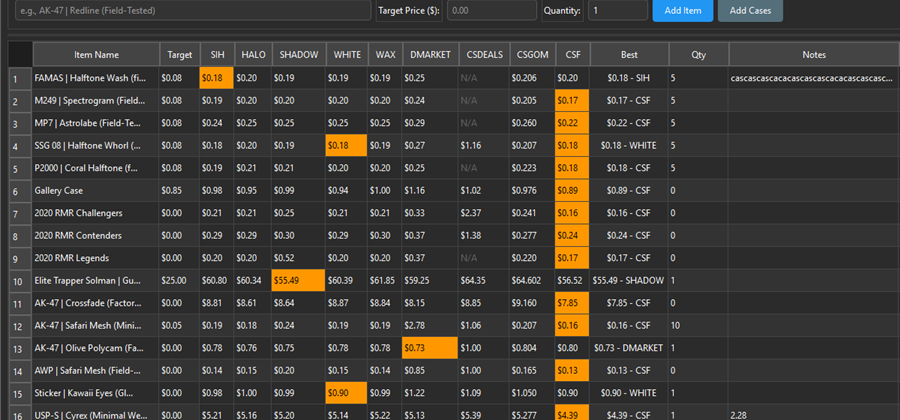The height and width of the screenshot is (420, 900).
Task: Click the $2.37 CSDEALS cell for RMR Challengers
Action: click(x=483, y=213)
